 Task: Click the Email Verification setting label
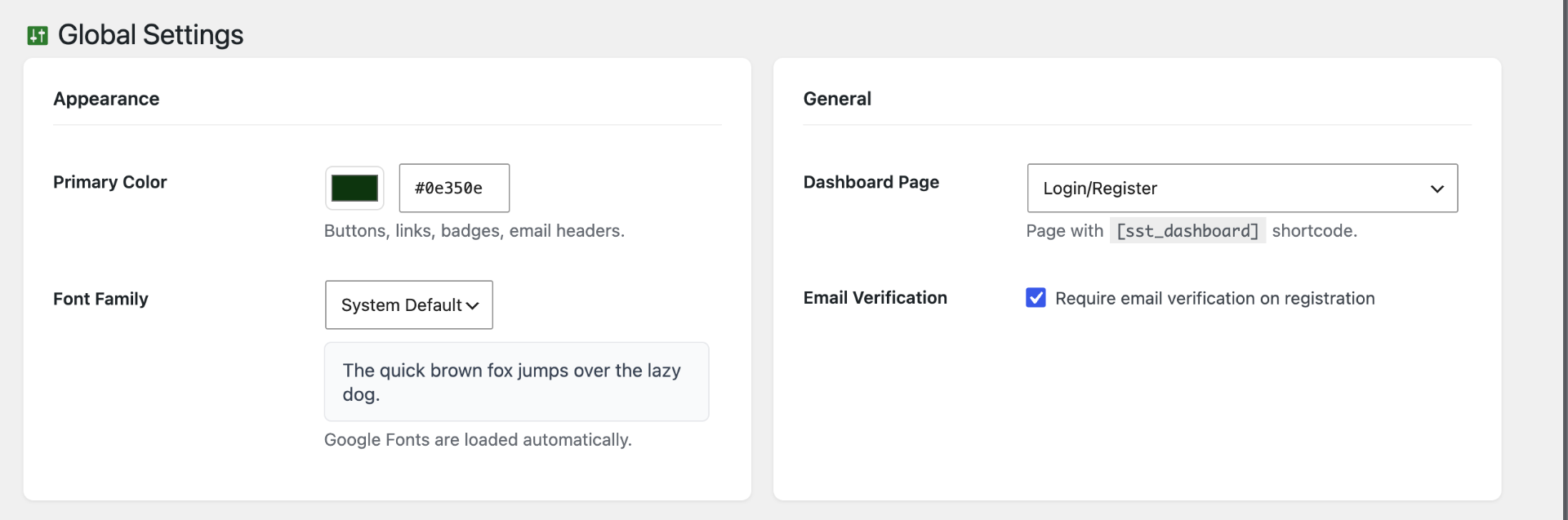(875, 298)
